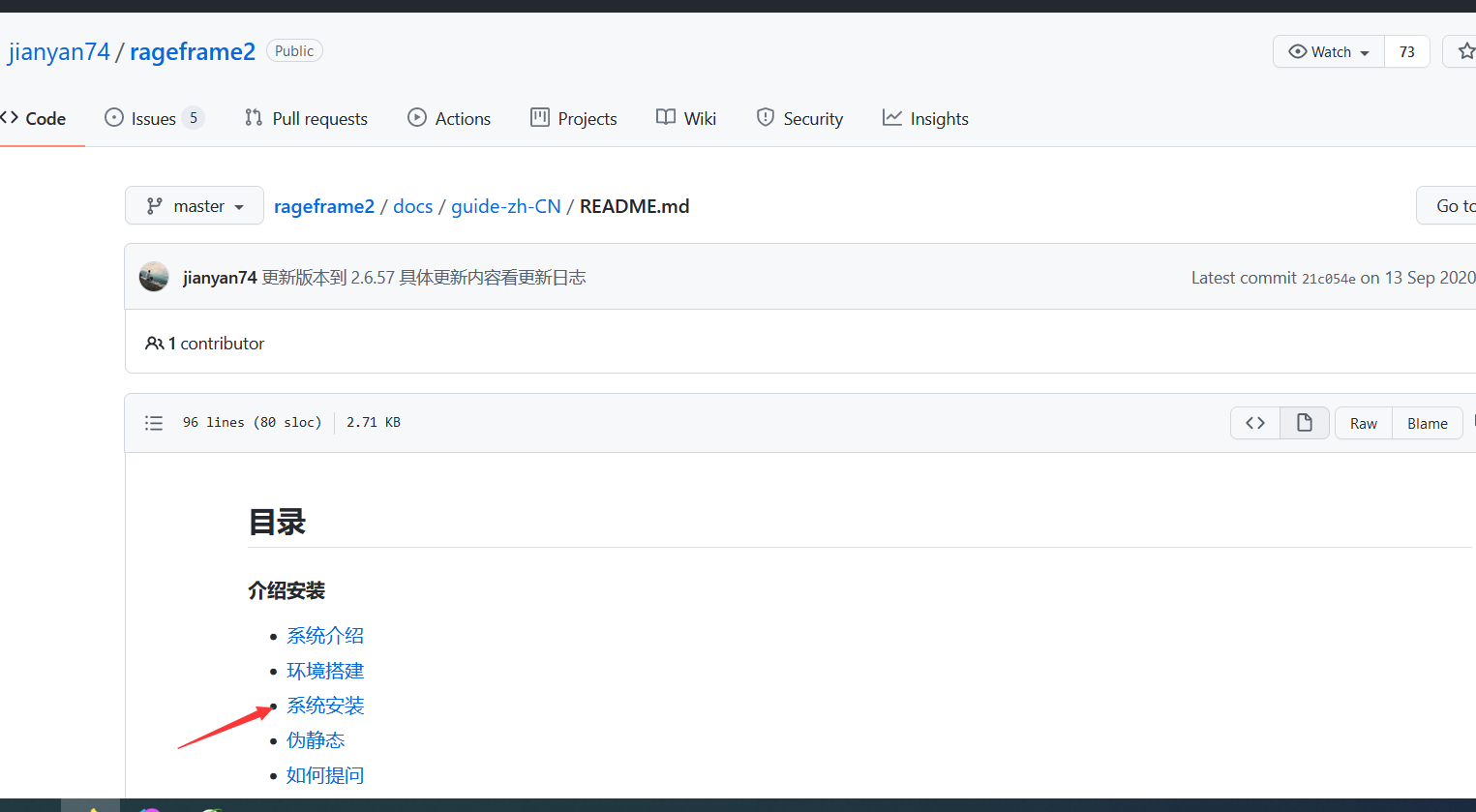
Task: Show the source blob with code icon
Action: pyautogui.click(x=1255, y=423)
